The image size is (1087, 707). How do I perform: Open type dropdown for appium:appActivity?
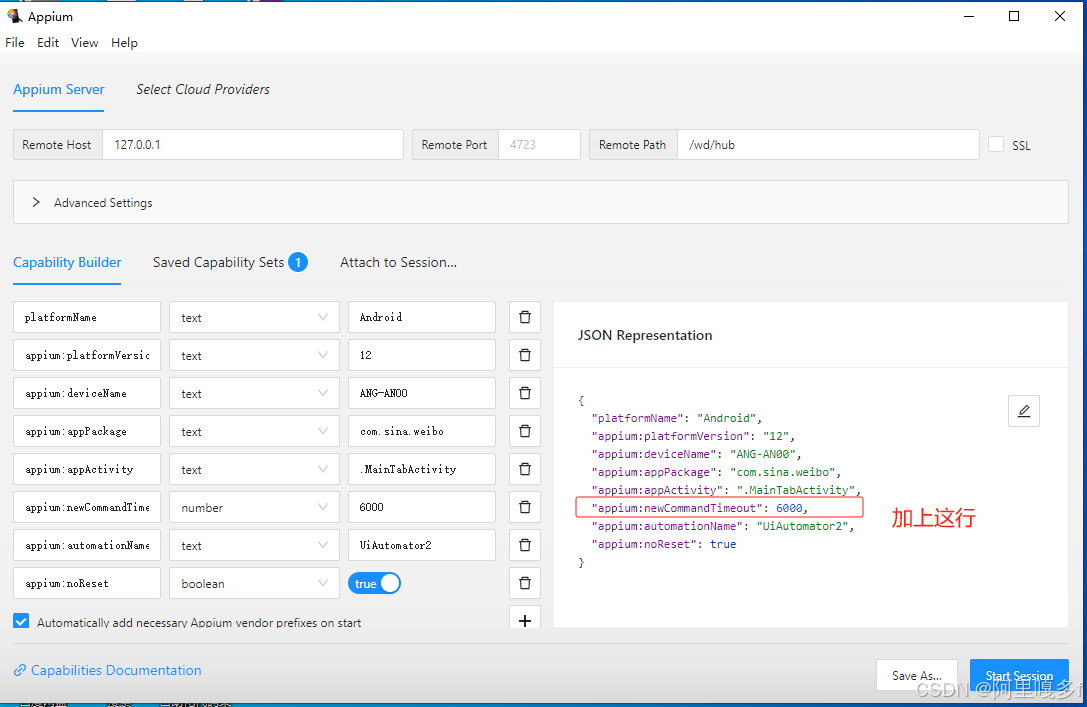254,469
